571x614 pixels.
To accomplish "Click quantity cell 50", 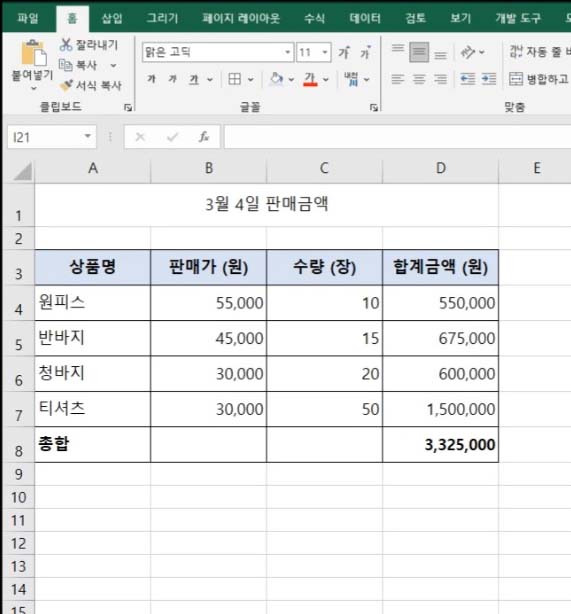I will pyautogui.click(x=325, y=409).
